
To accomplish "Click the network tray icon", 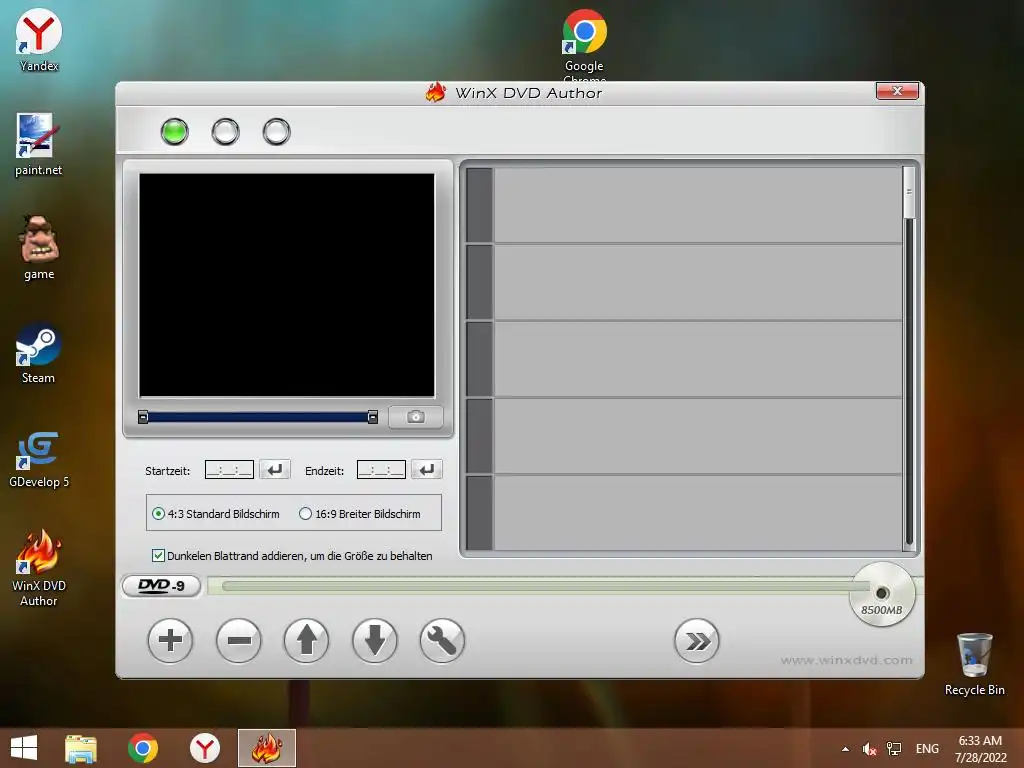I will [x=894, y=749].
